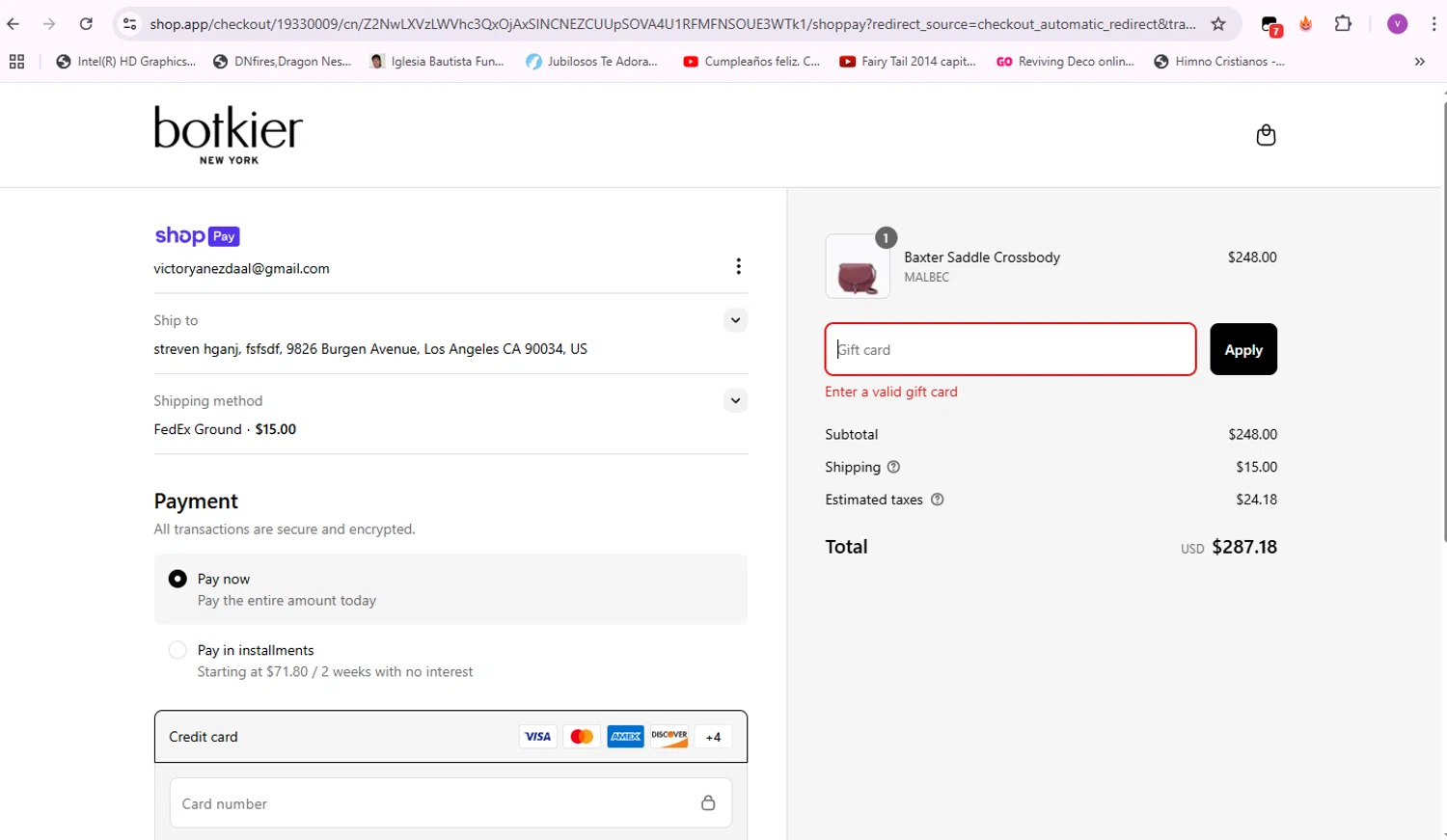This screenshot has width=1447, height=840.
Task: Open the DNfires, Dragon Nest bookmark
Action: pos(282,62)
